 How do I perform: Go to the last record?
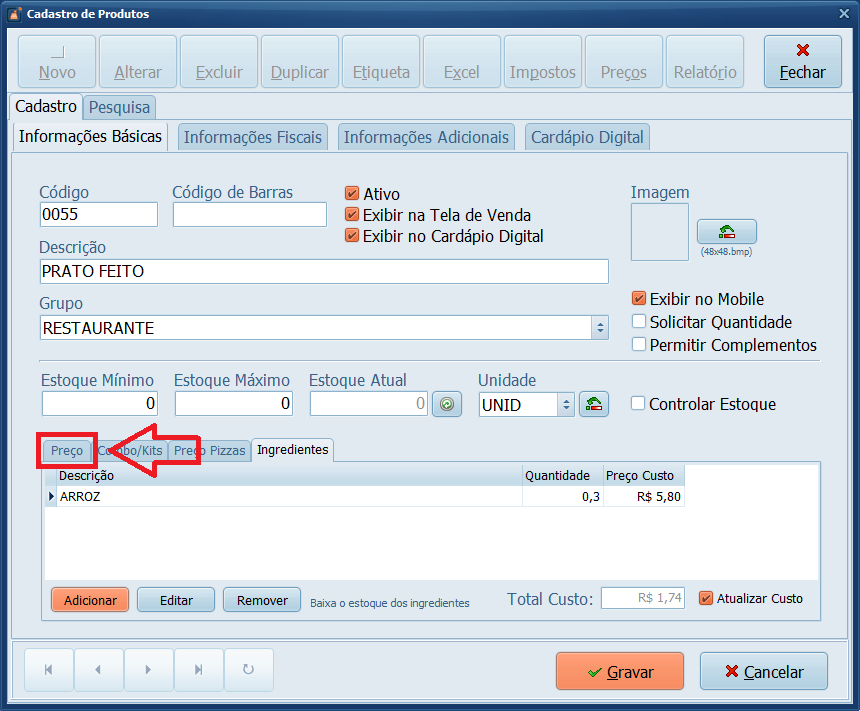(198, 670)
